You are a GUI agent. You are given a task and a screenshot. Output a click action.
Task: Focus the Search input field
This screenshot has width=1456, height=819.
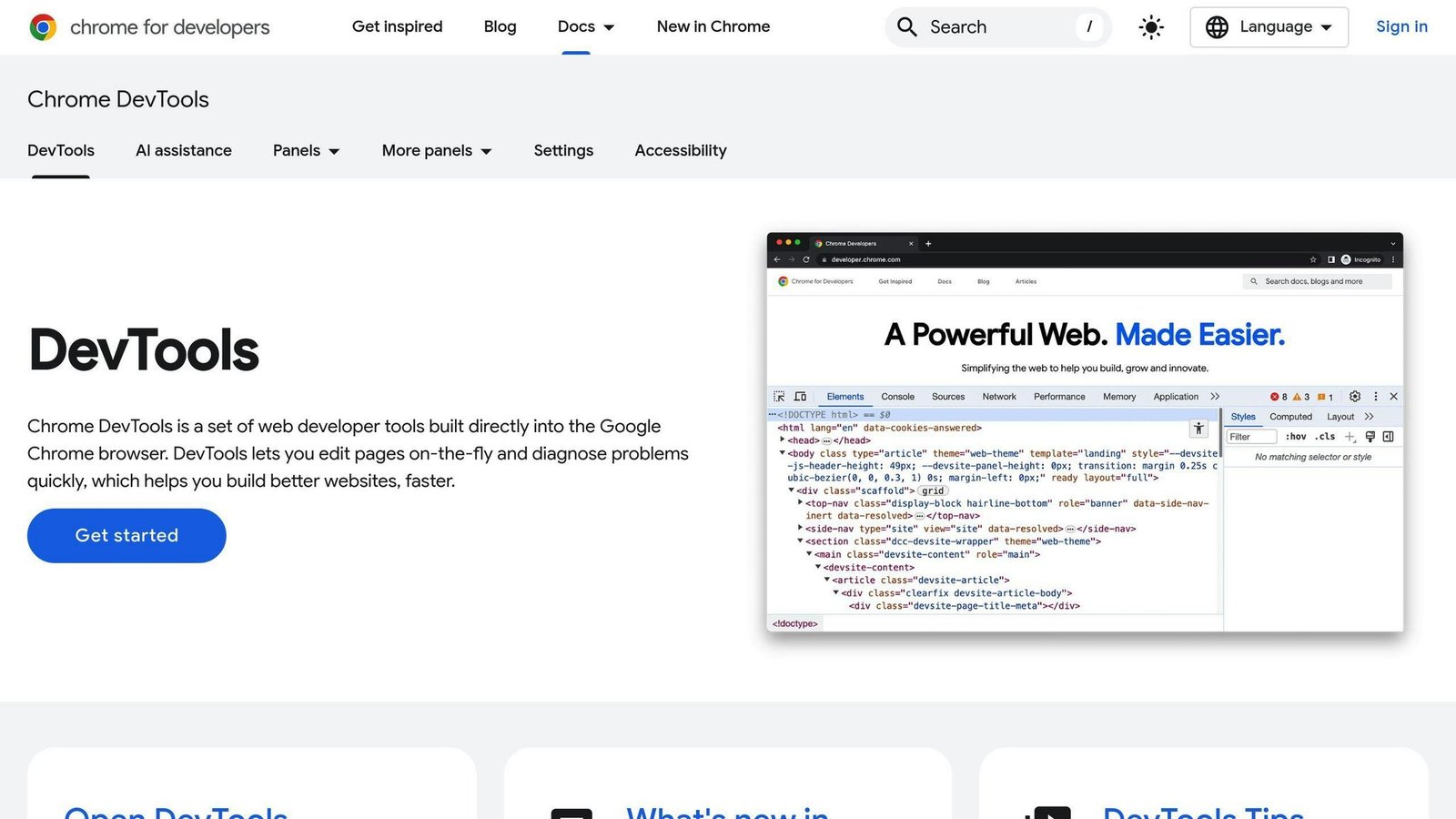pyautogui.click(x=997, y=27)
